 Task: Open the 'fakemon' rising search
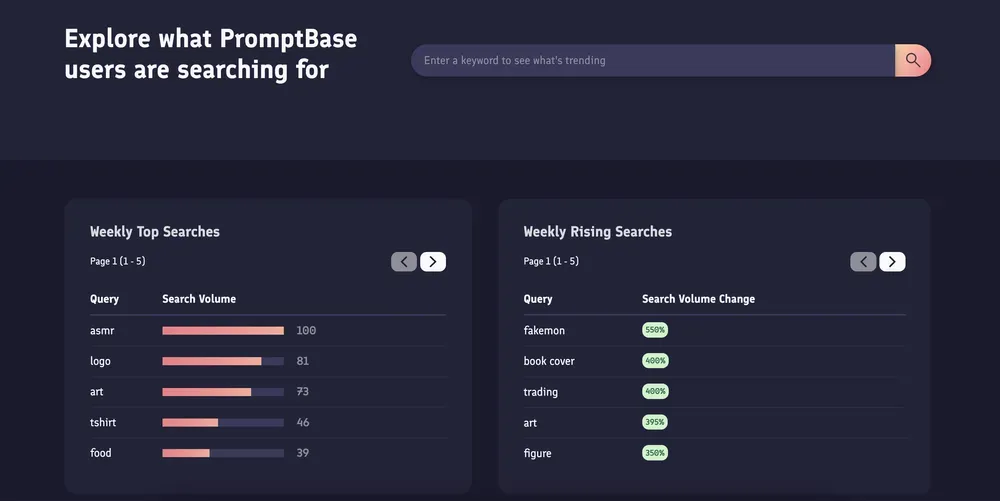coord(545,330)
